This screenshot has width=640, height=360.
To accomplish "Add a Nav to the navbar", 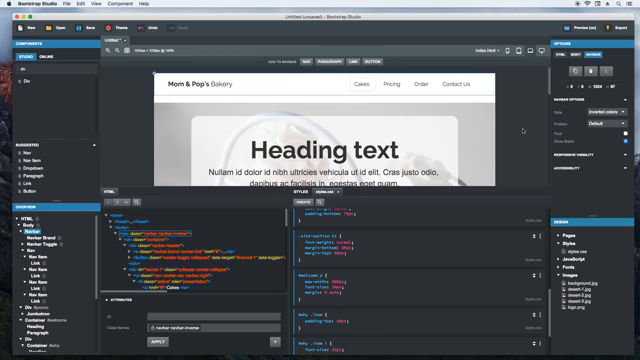I will [x=306, y=62].
